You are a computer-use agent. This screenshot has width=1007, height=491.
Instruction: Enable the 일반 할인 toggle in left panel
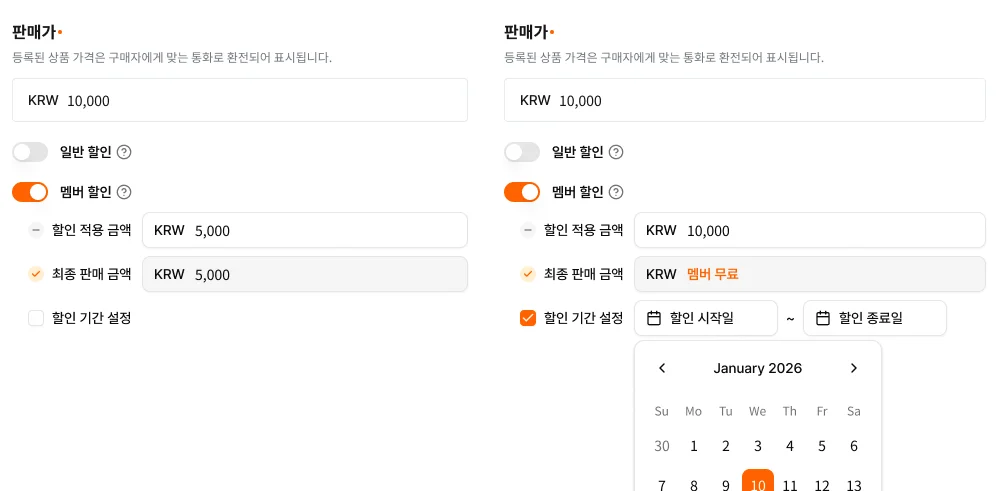pos(30,152)
